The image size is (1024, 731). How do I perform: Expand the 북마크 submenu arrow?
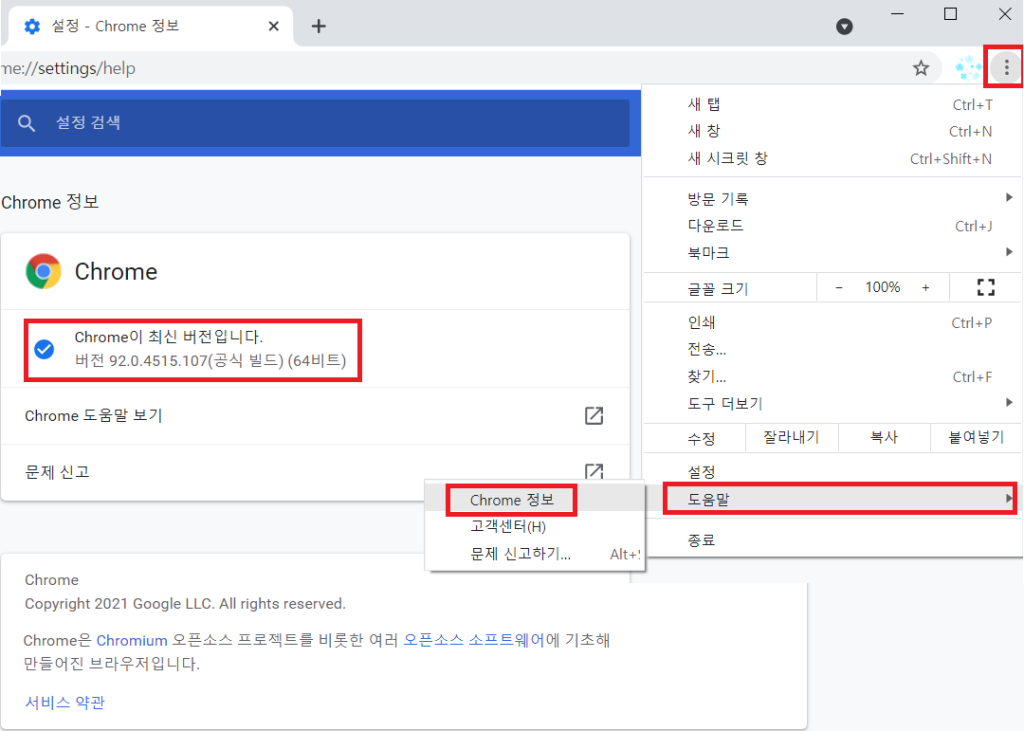tap(1008, 252)
